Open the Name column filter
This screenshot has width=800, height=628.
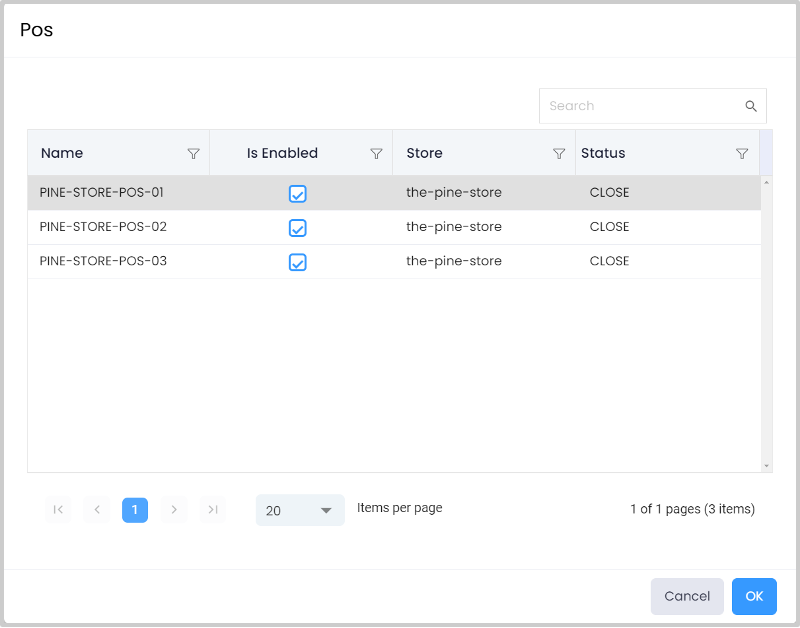194,154
